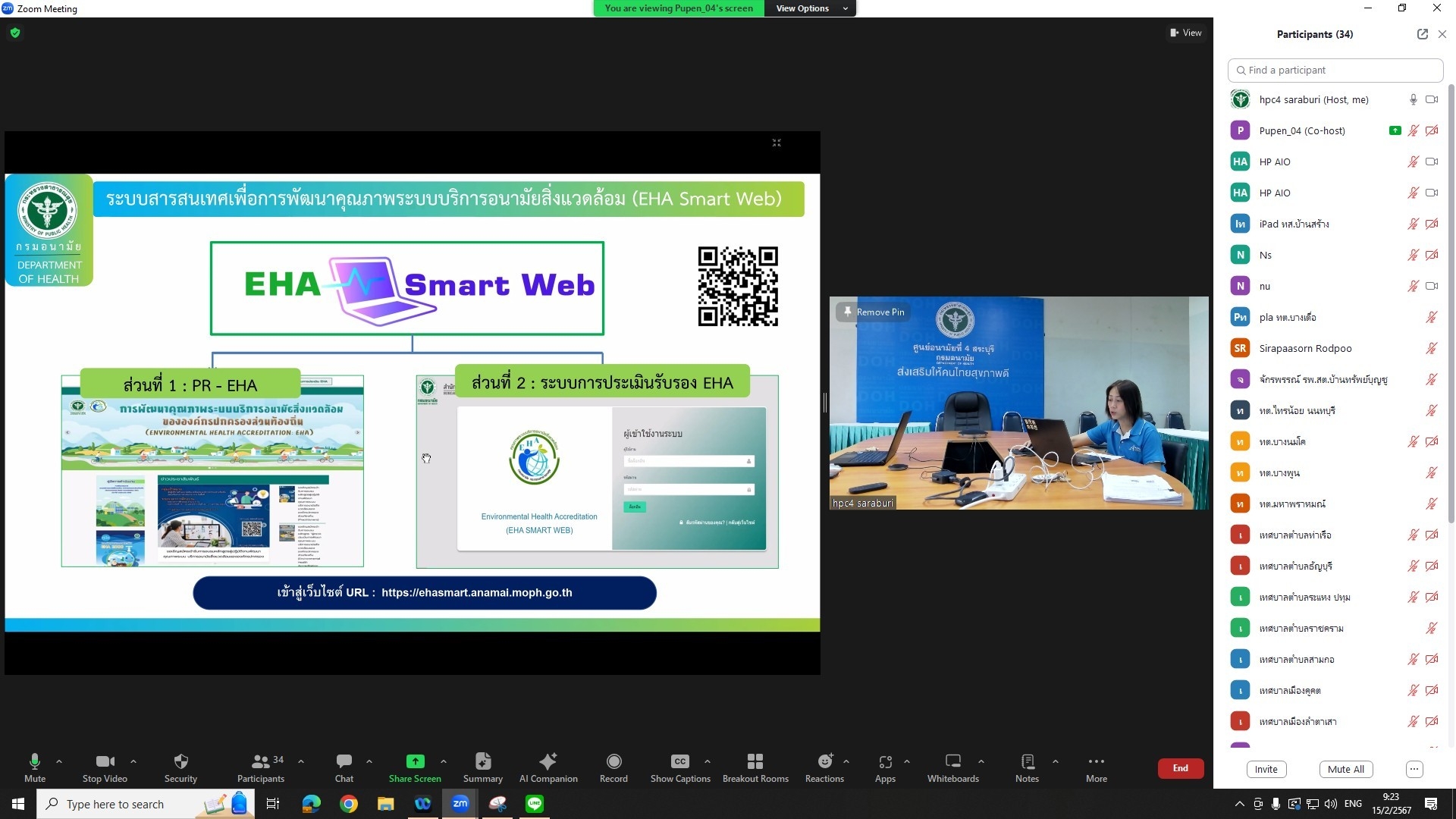
Task: Open the Breakout Rooms grid icon
Action: pos(755,761)
